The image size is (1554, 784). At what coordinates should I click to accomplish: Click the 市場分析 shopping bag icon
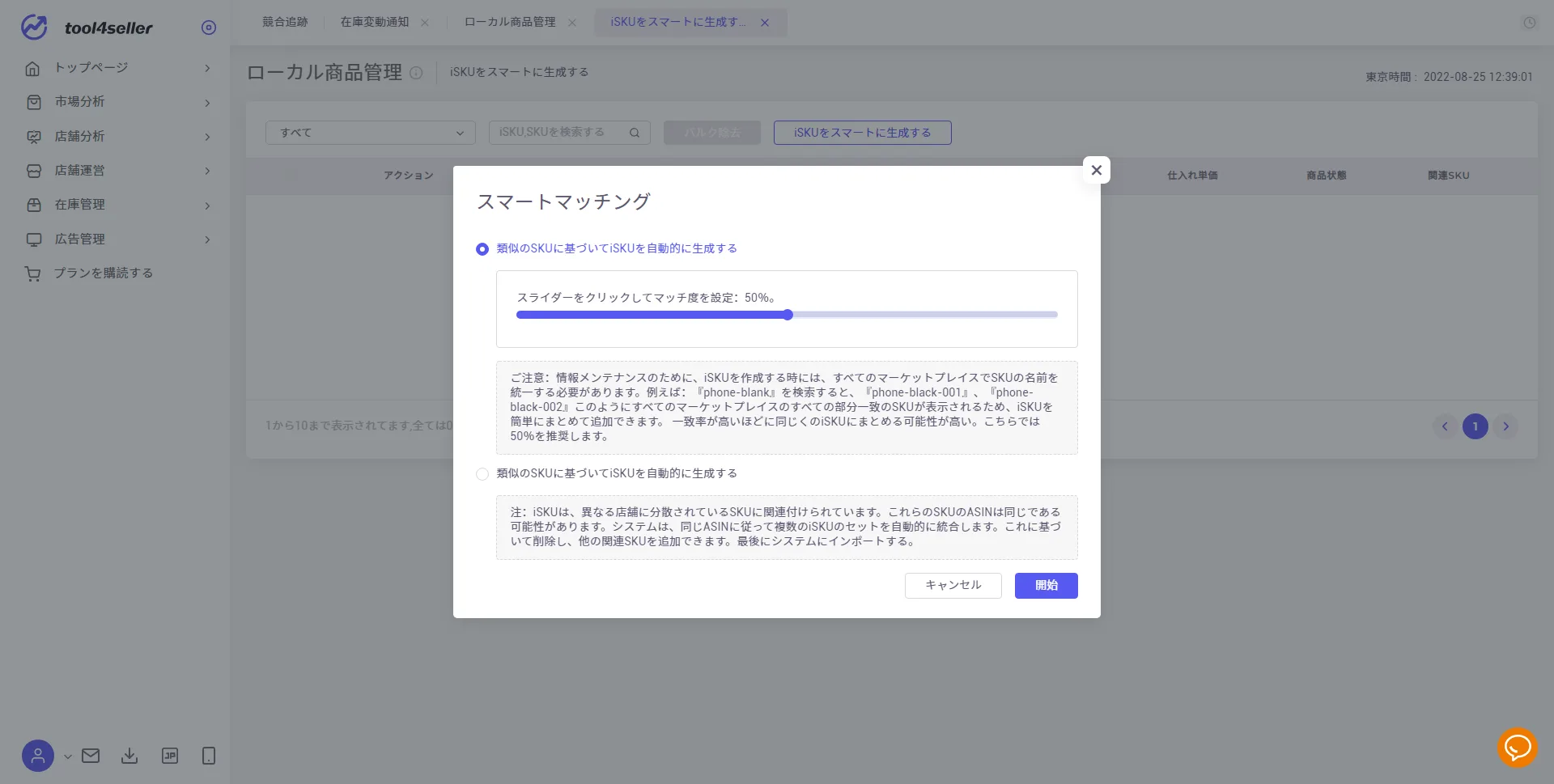(x=33, y=102)
